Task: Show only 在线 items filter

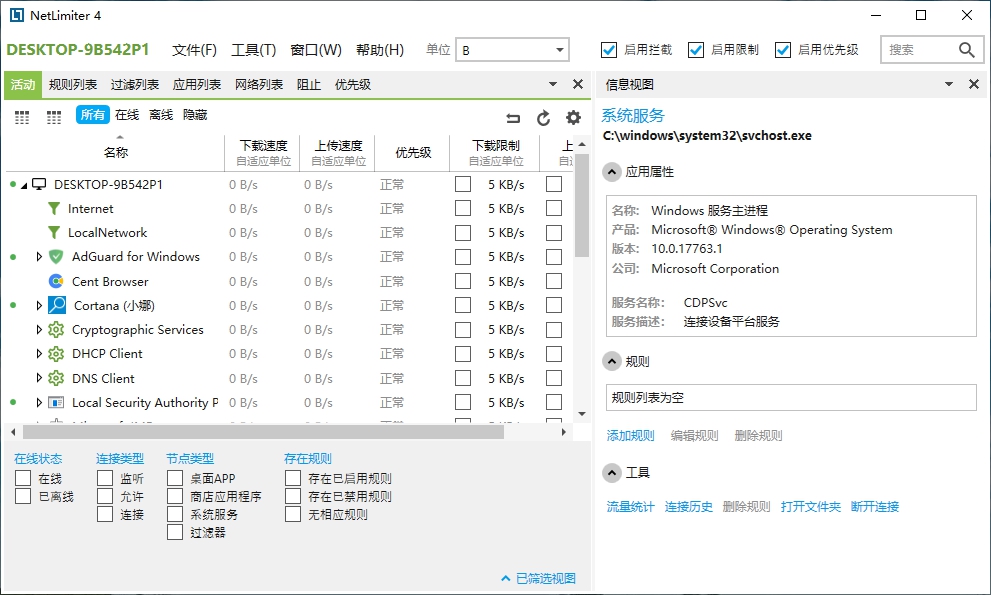Action: click(x=127, y=114)
